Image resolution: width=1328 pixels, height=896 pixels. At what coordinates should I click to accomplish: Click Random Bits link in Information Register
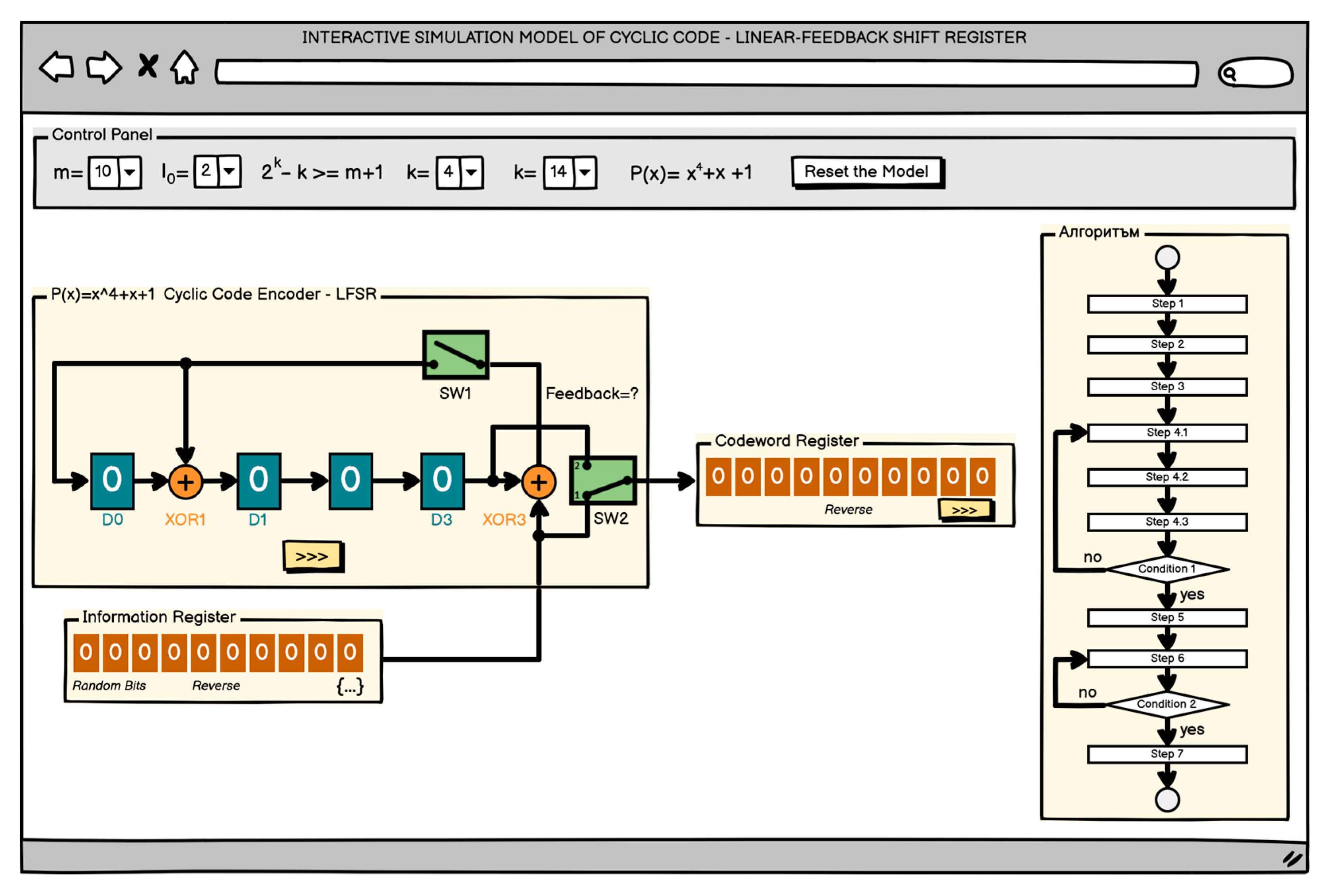point(109,686)
